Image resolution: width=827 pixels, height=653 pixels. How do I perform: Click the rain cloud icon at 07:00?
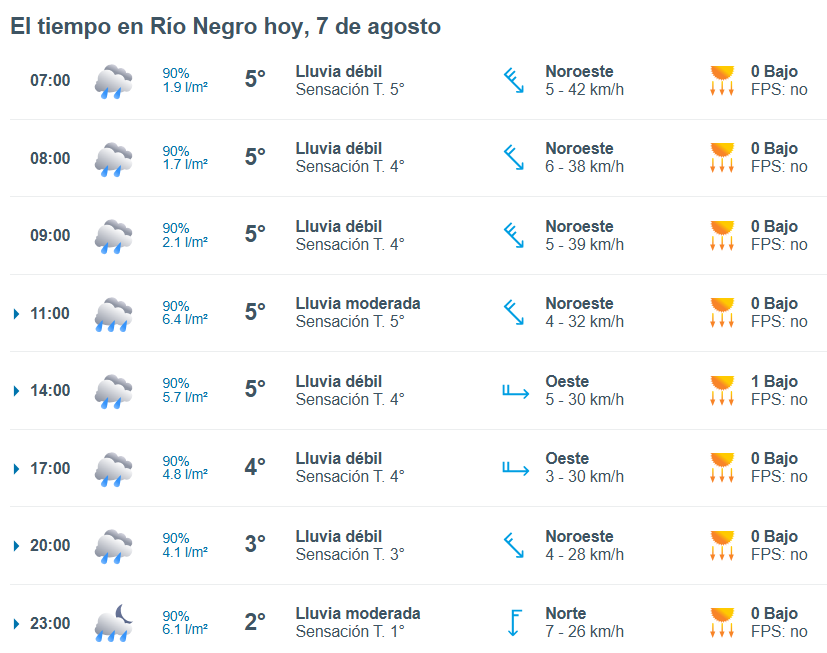click(x=113, y=81)
